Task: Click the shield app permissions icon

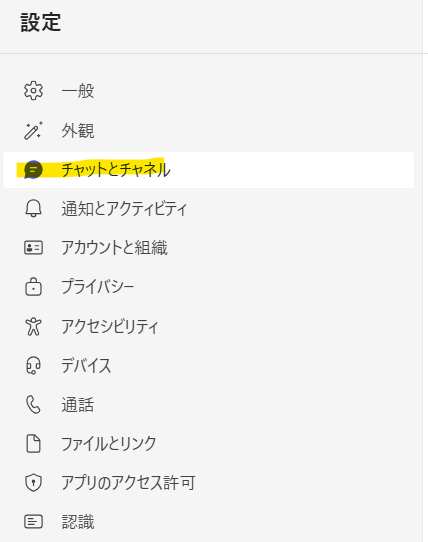Action: click(x=34, y=483)
